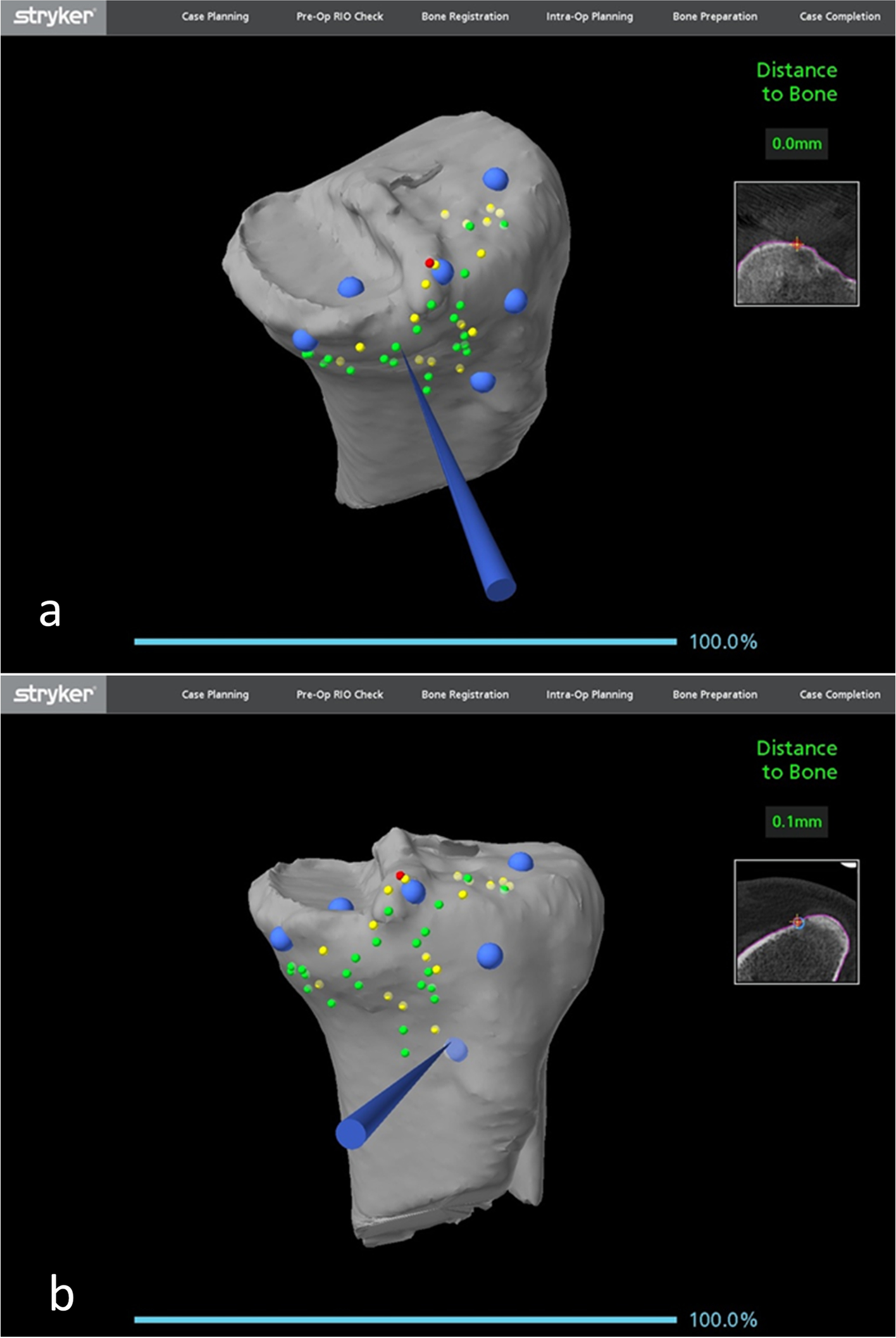This screenshot has width=896, height=1338.
Task: Switch to Bone Registration tab in panel a
Action: pos(465,16)
